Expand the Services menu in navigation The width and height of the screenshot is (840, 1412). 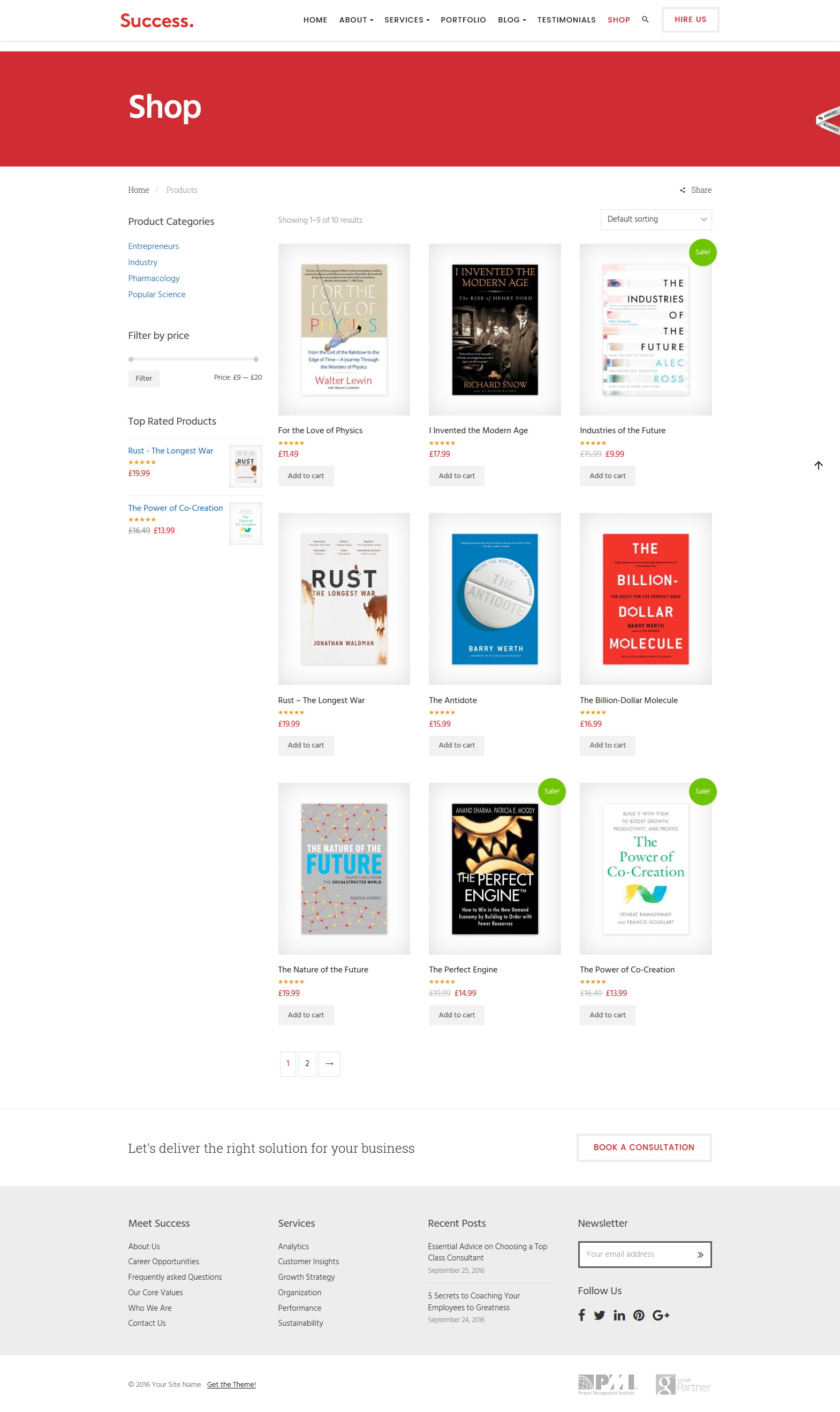coord(406,20)
